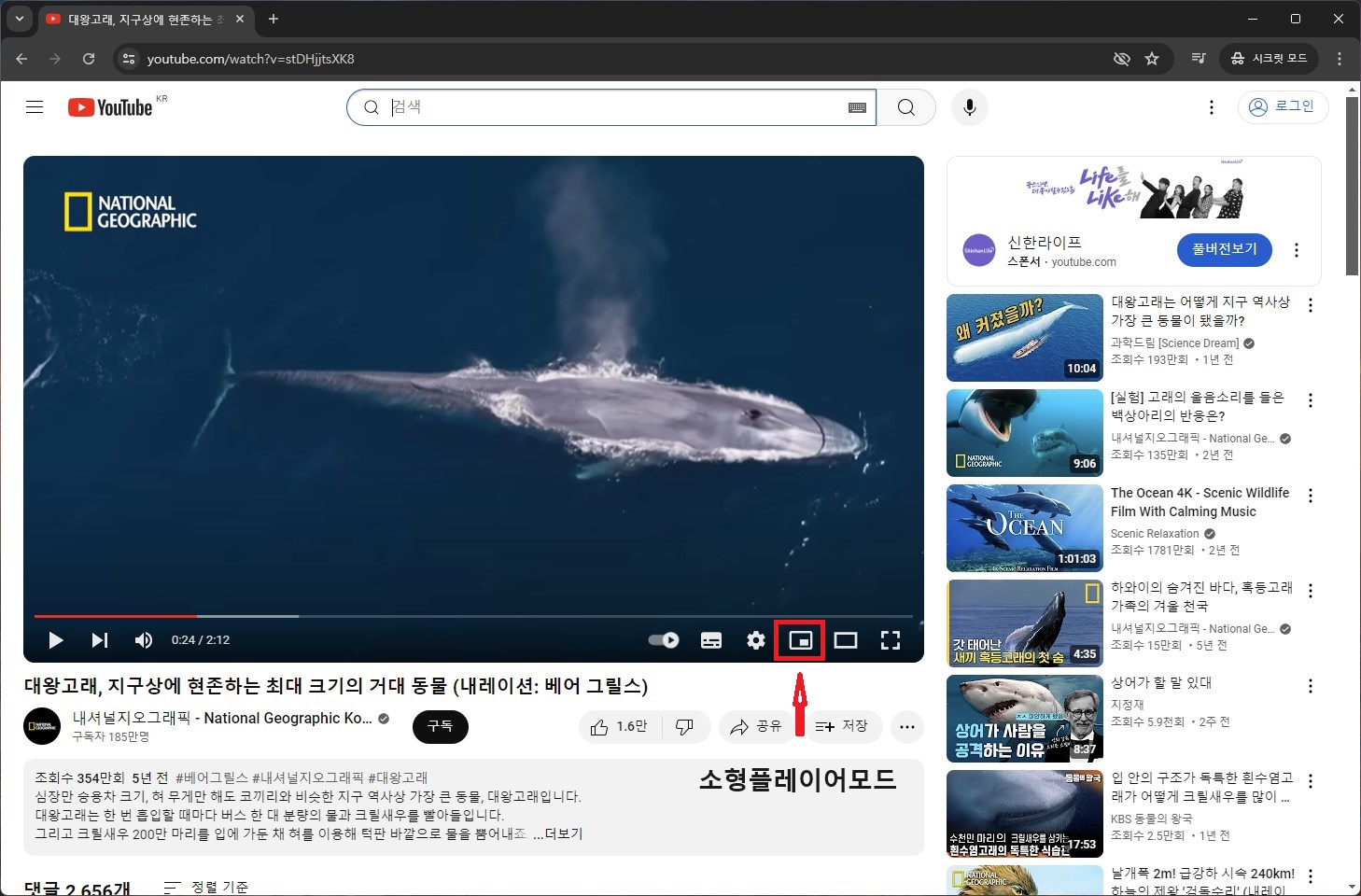
Task: Expand the description with ...더보기
Action: 558,833
